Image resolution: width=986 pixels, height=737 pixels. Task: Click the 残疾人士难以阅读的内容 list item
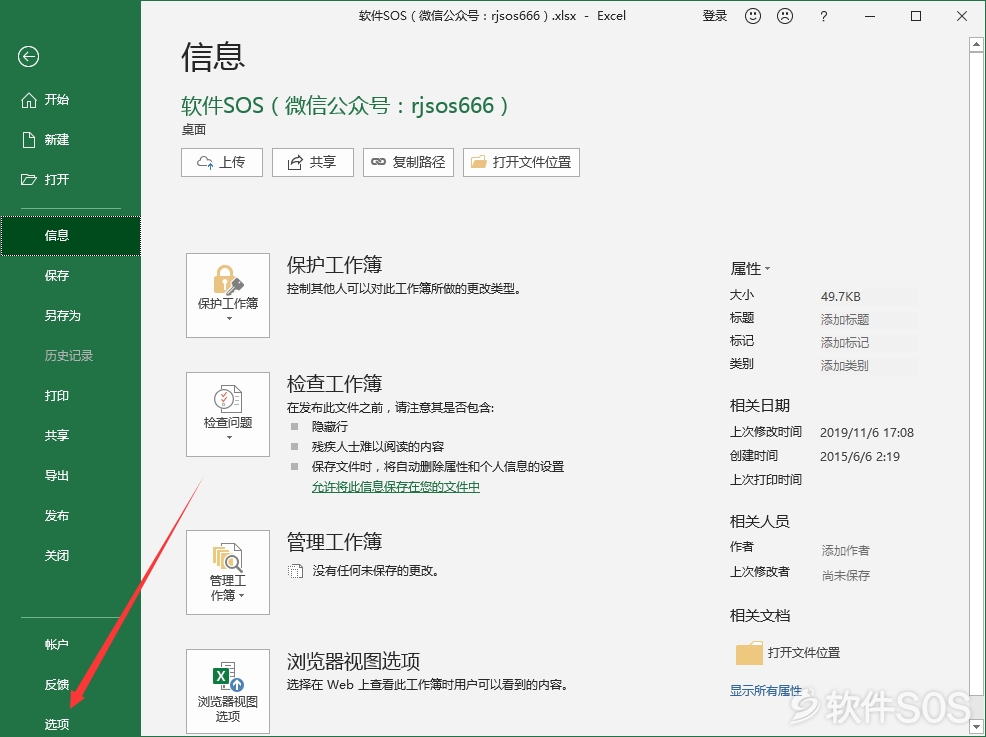click(378, 446)
